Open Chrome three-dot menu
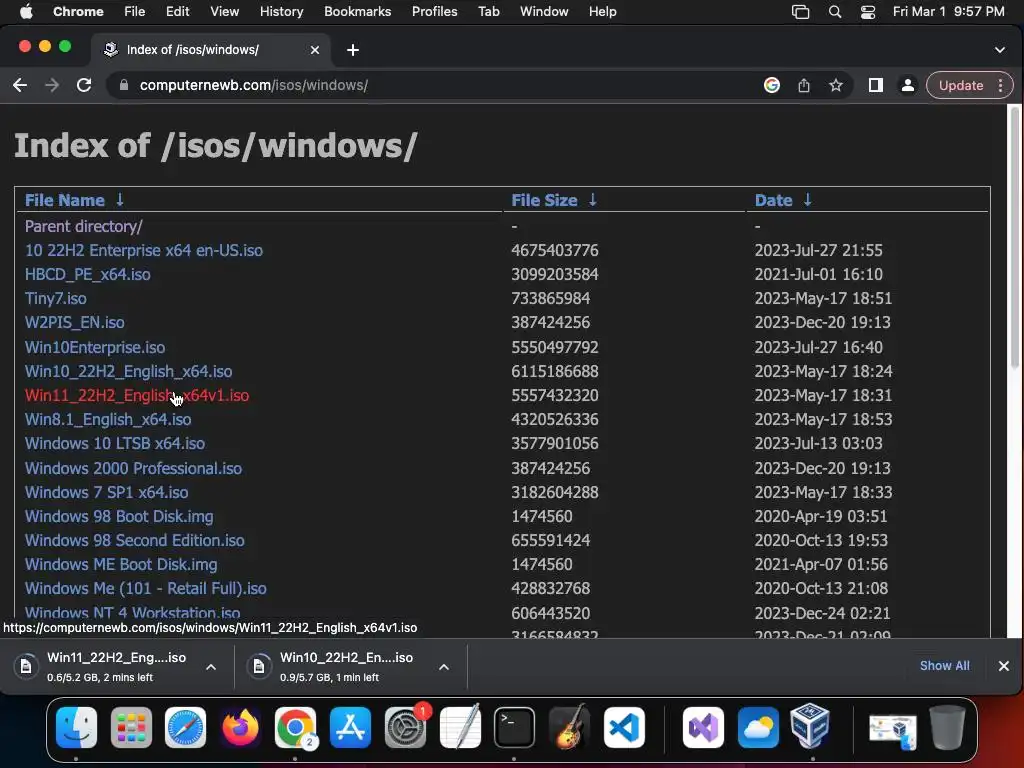 1000,86
